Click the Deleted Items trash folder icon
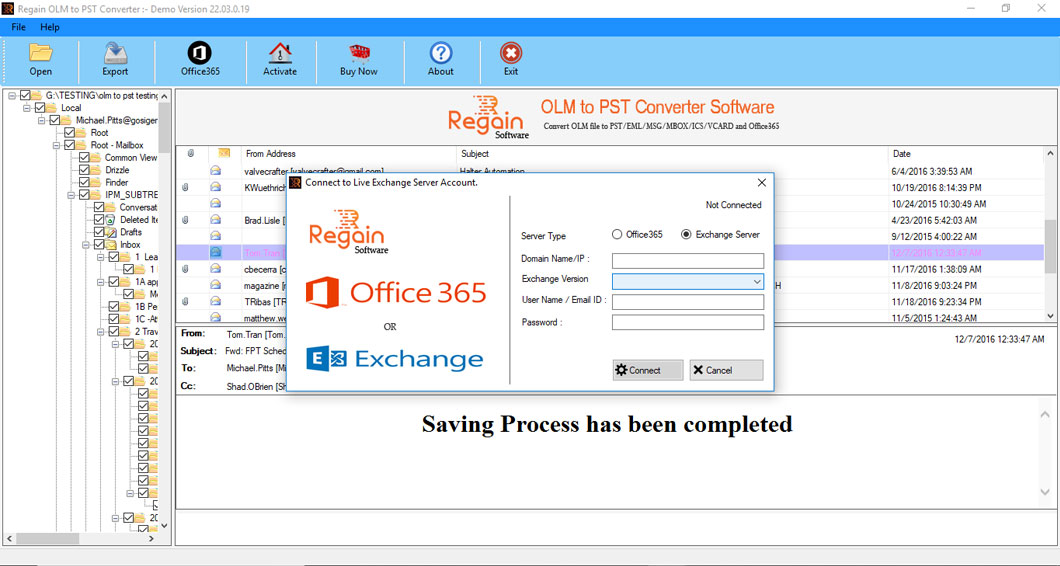Image resolution: width=1060 pixels, height=566 pixels. 112,220
